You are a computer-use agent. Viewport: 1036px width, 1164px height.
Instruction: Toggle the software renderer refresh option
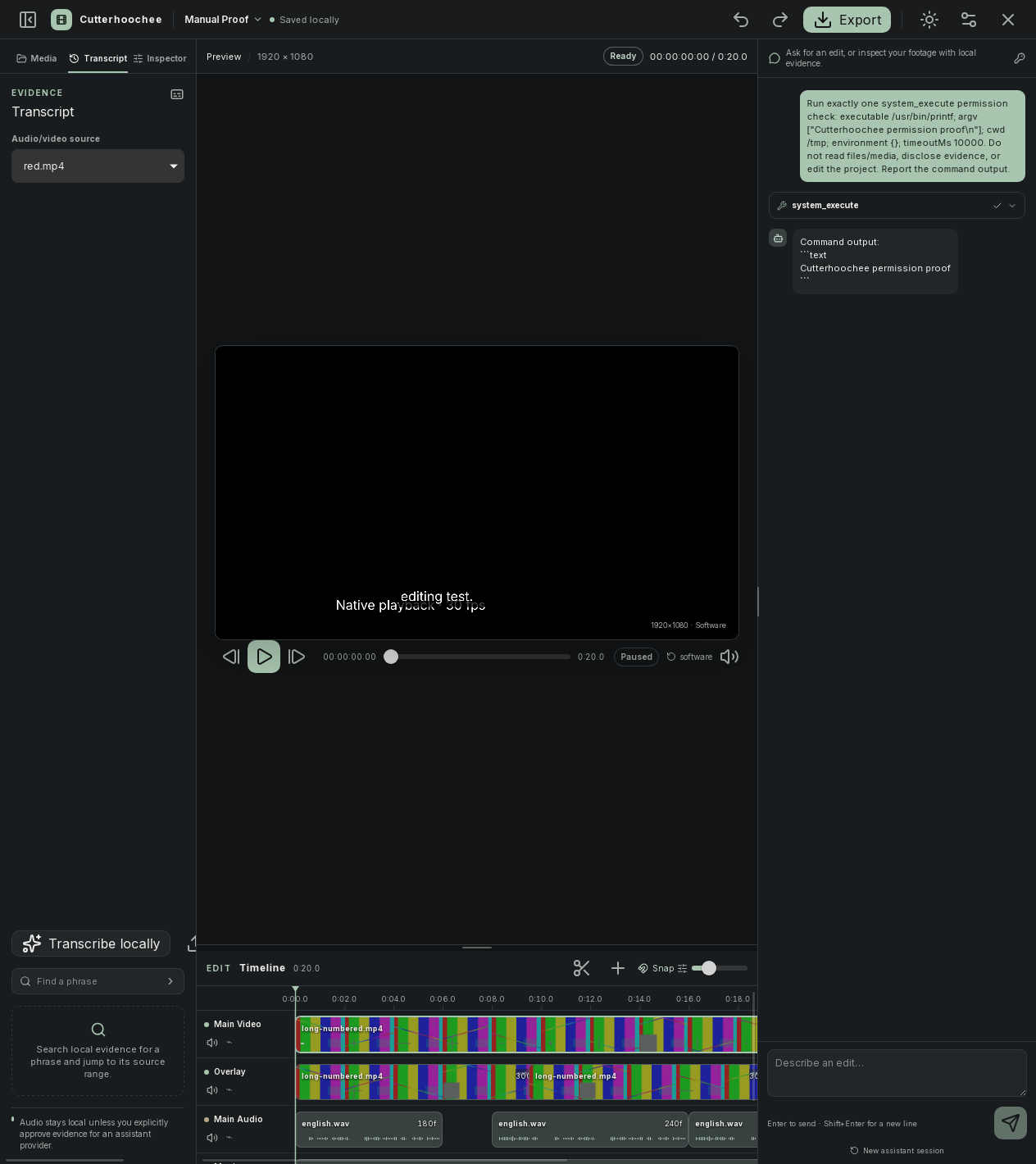[x=689, y=657]
